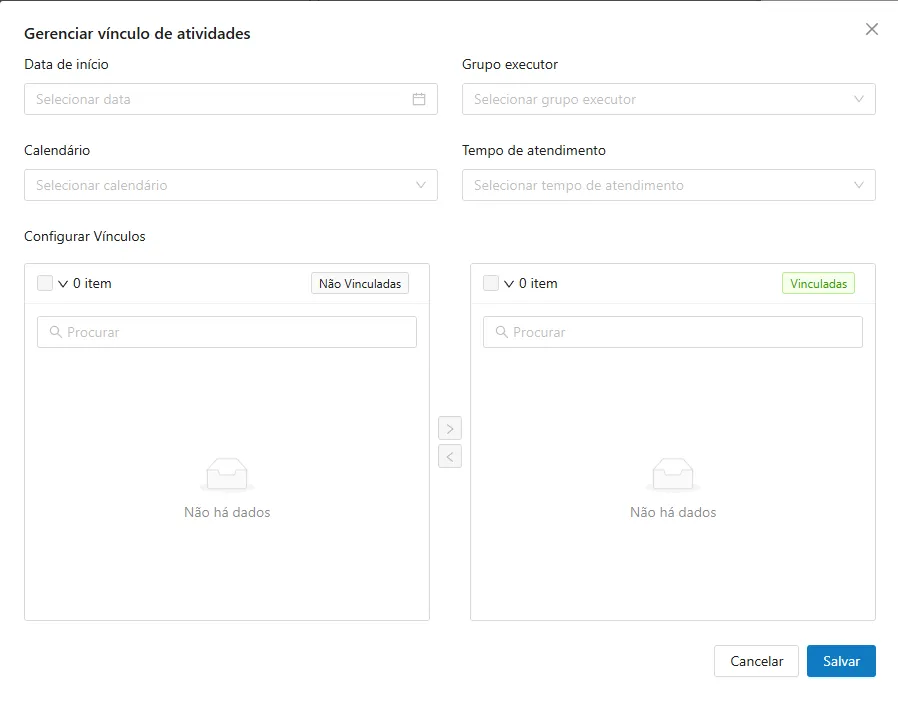This screenshot has height=706, width=898.
Task: Click the Cancelar button
Action: pos(756,661)
